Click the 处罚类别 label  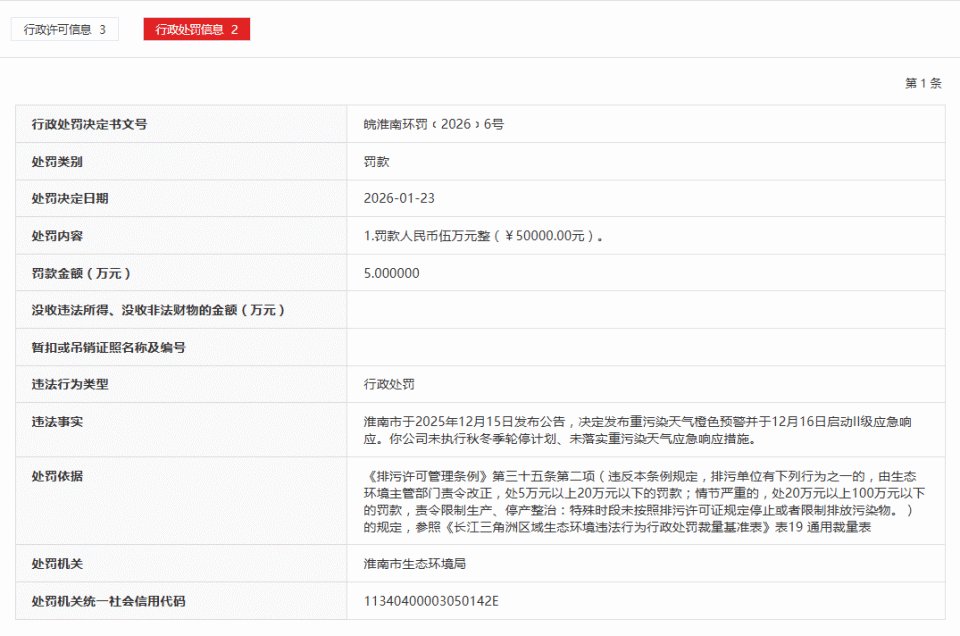click(x=57, y=162)
